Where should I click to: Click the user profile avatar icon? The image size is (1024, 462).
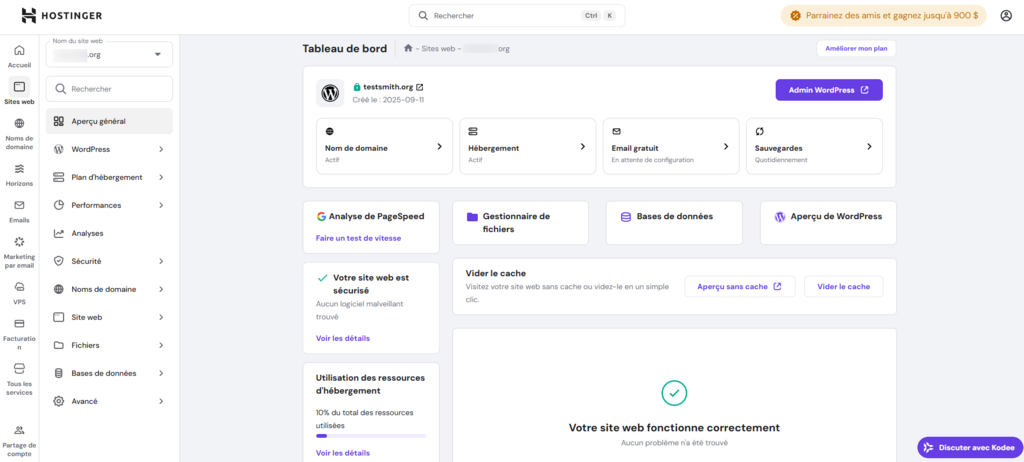[1004, 16]
